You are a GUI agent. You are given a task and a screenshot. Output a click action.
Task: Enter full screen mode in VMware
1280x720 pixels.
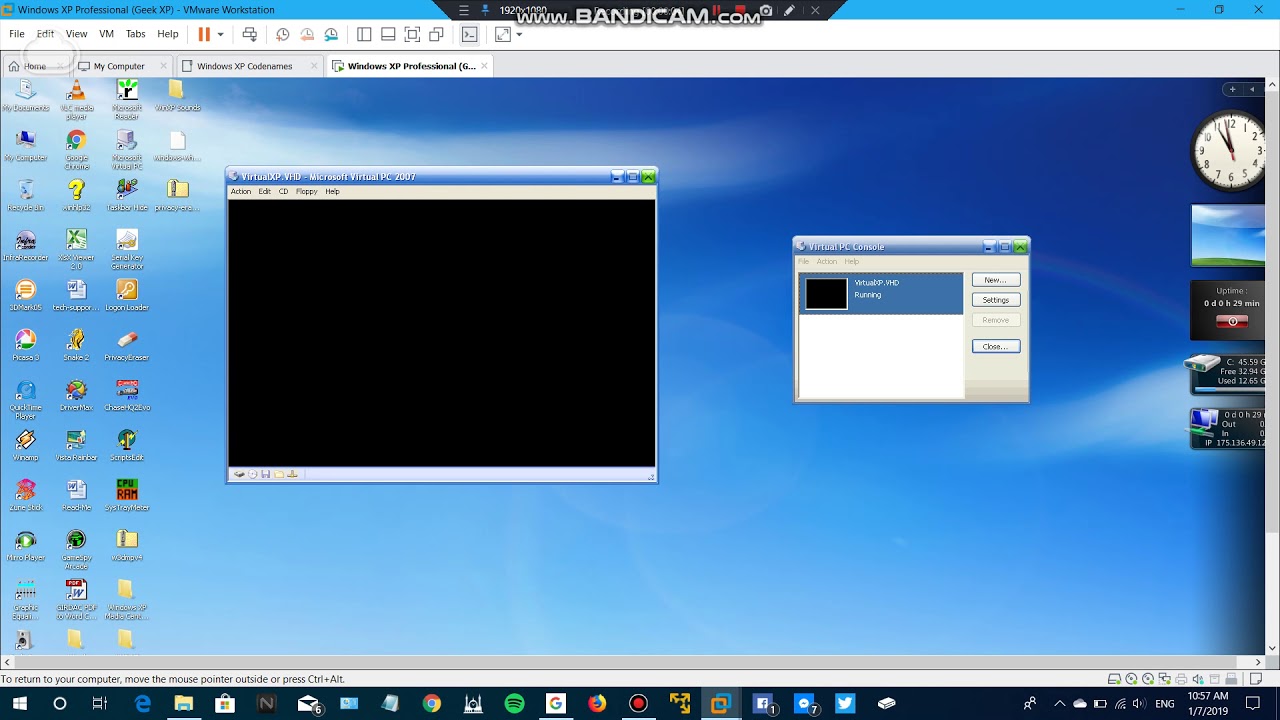(x=412, y=34)
